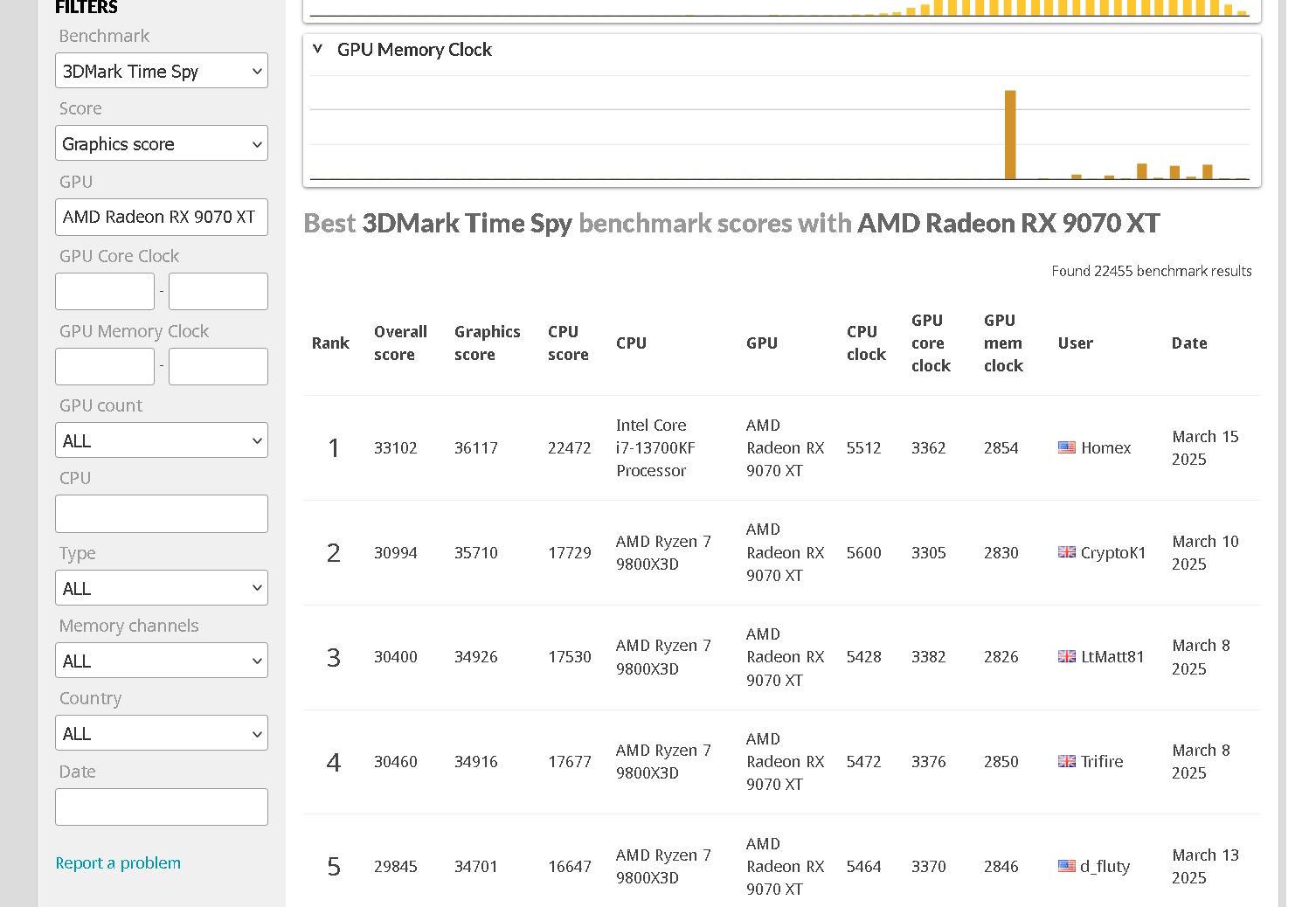Click graphics score 35710

[476, 552]
